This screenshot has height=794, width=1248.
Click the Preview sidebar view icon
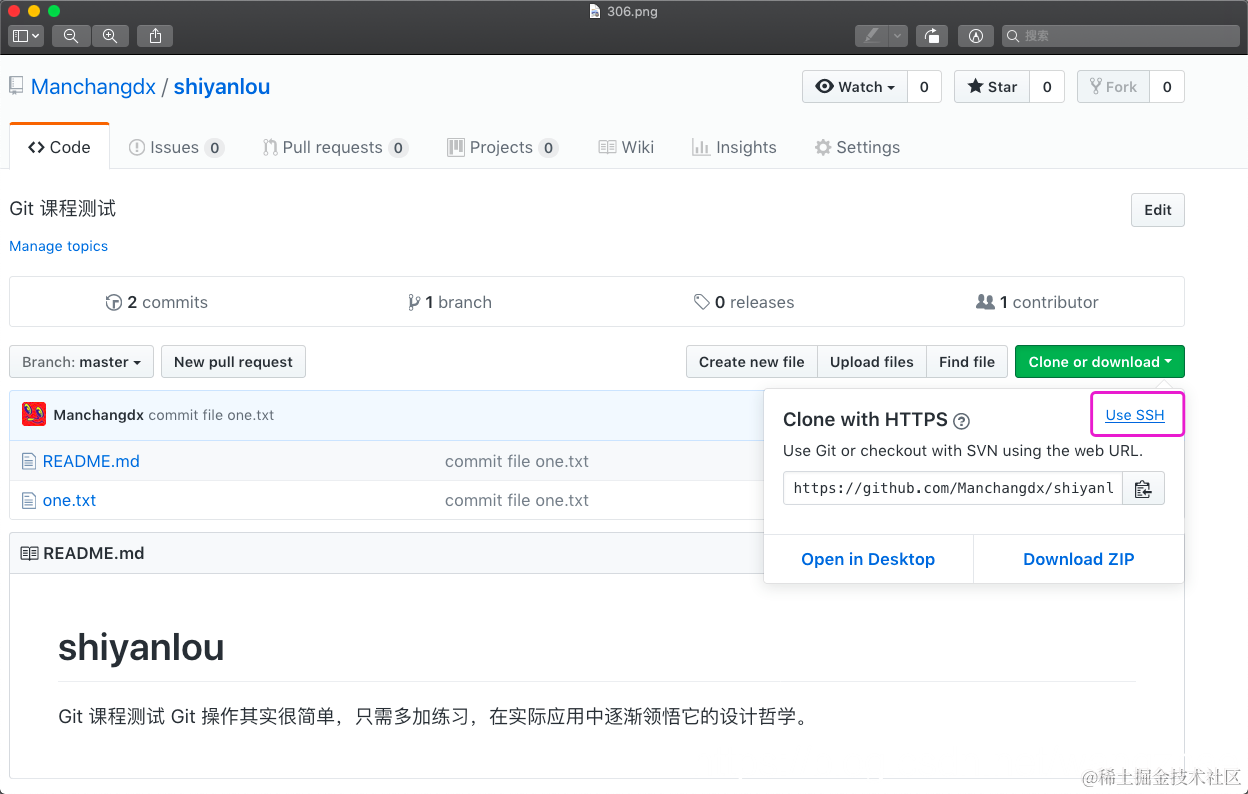tap(20, 36)
